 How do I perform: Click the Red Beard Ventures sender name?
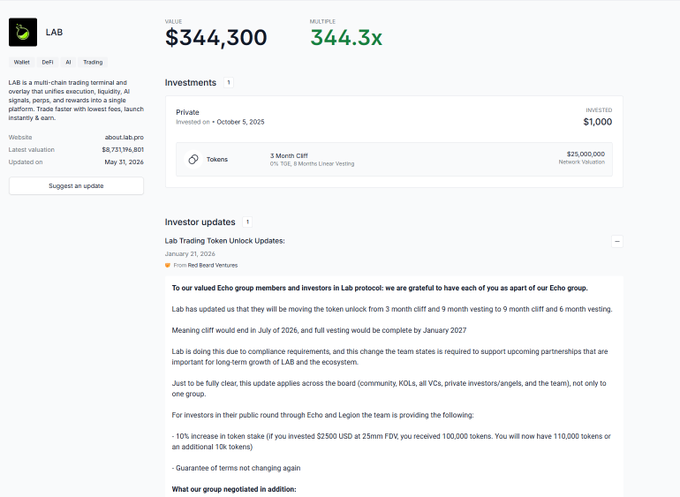pyautogui.click(x=212, y=265)
